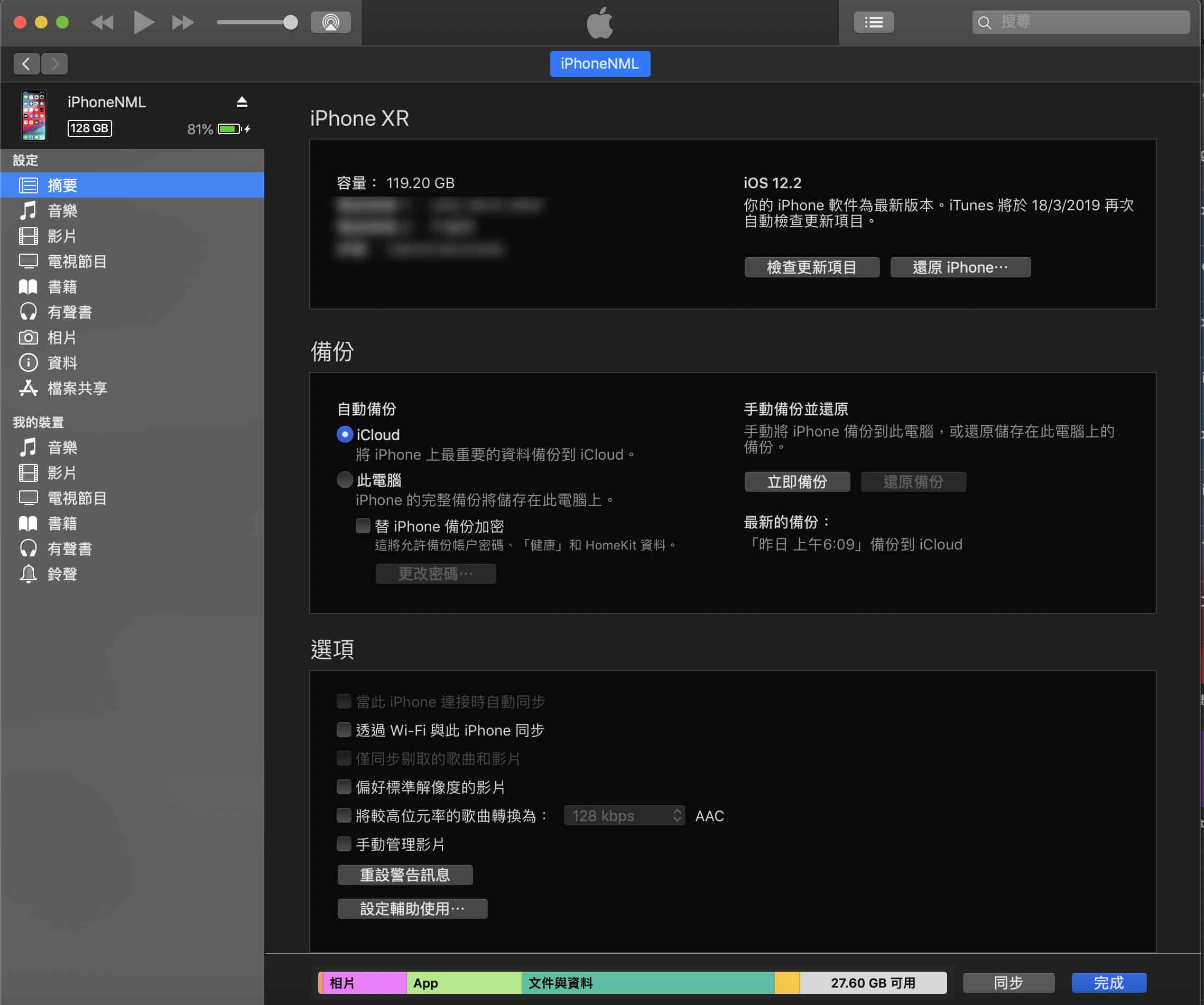This screenshot has width=1204, height=1005.
Task: Enable 將較高位元率的歌曲轉換為 checkbox
Action: click(x=344, y=815)
